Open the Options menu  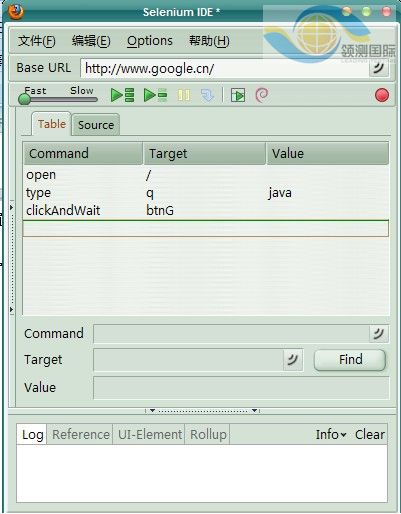150,41
